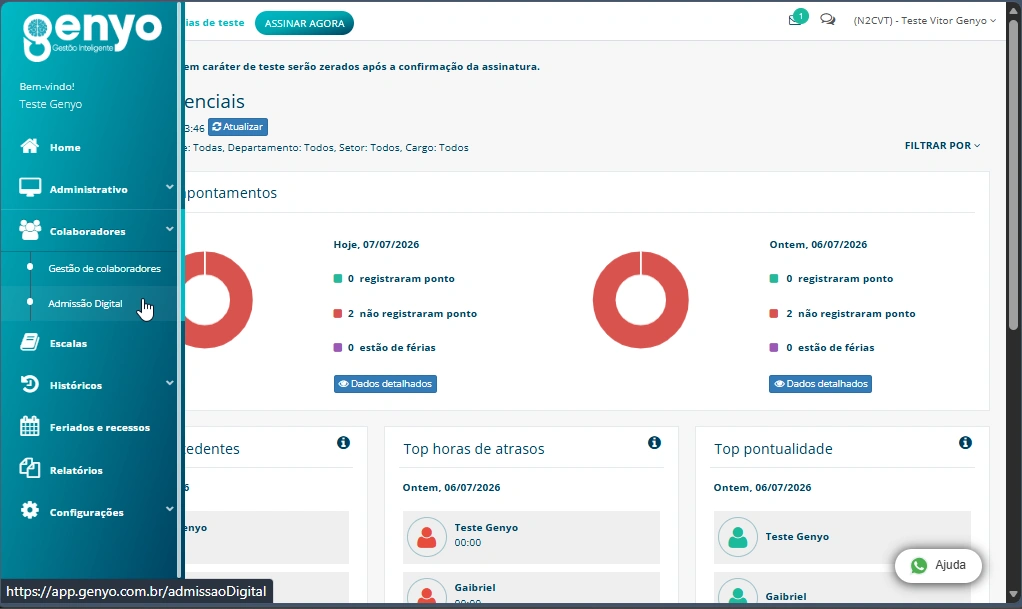
Task: Expand the Históricos menu chevron
Action: 169,383
